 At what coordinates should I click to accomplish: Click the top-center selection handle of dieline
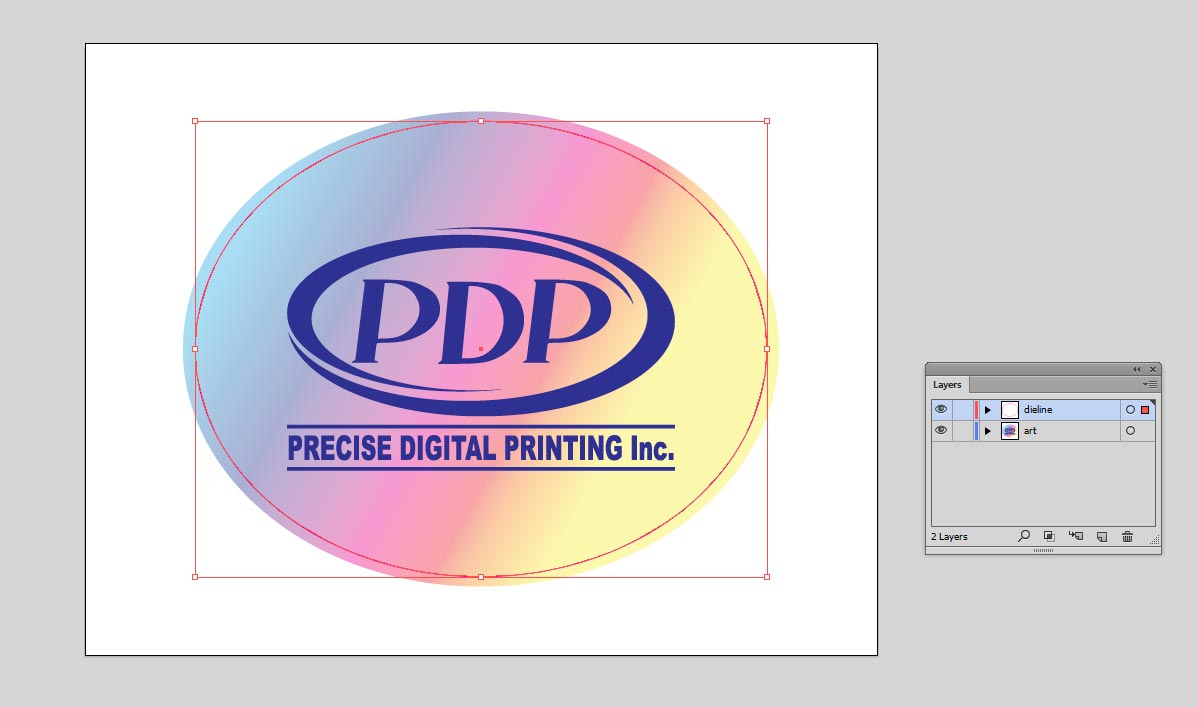(x=481, y=121)
